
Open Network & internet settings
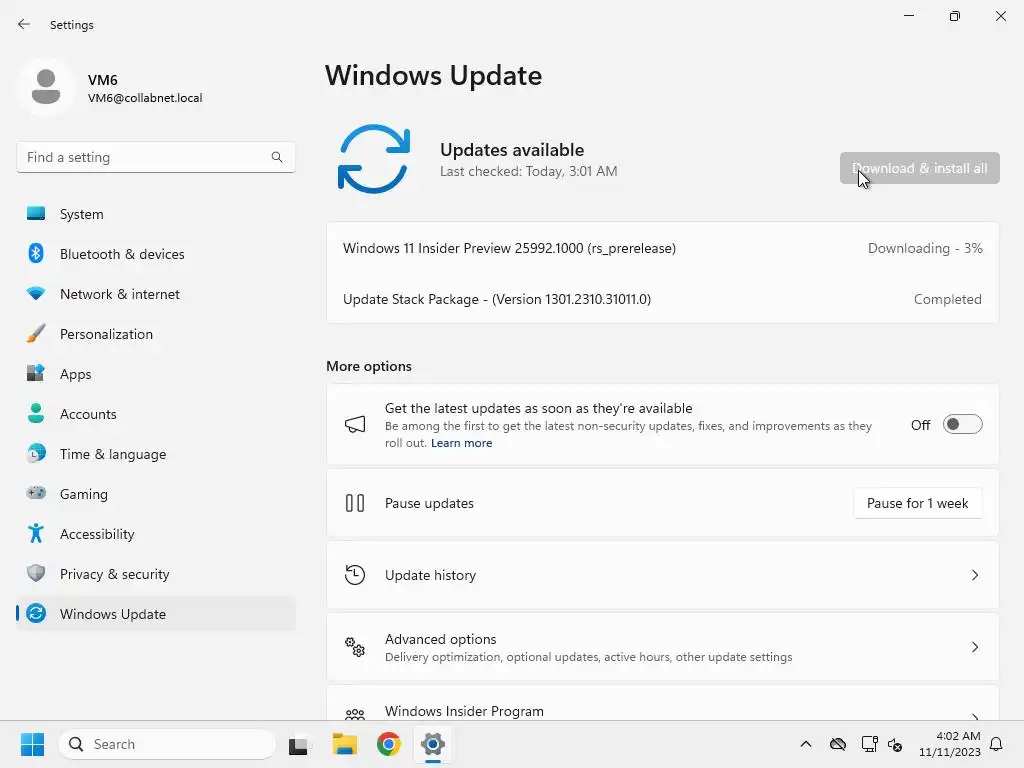click(x=156, y=294)
